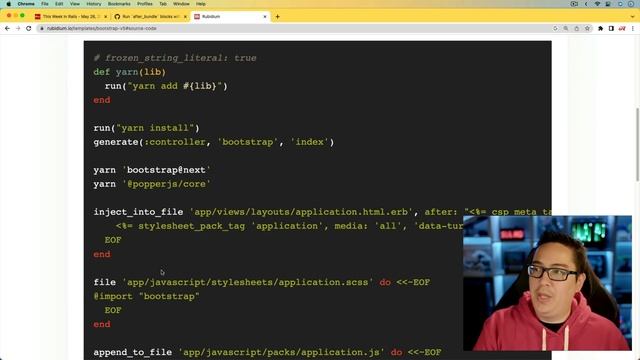Click the browser forward arrow
640x360 pixels.
tap(18, 28)
